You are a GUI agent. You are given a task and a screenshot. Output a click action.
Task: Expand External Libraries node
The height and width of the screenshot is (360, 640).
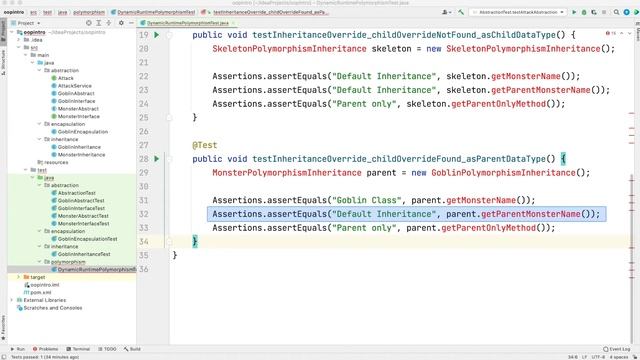coord(12,300)
